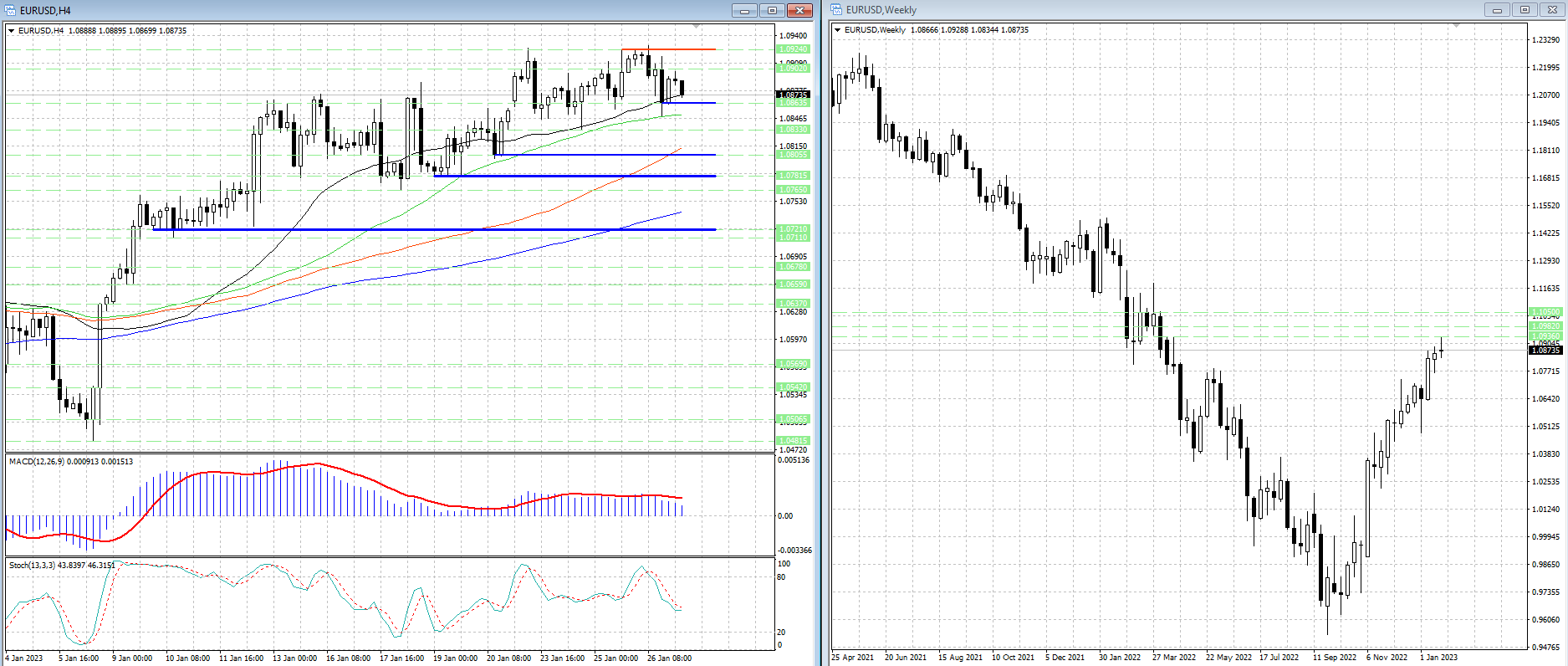
Task: Select the red resistance line at 1.09240
Action: coord(669,49)
